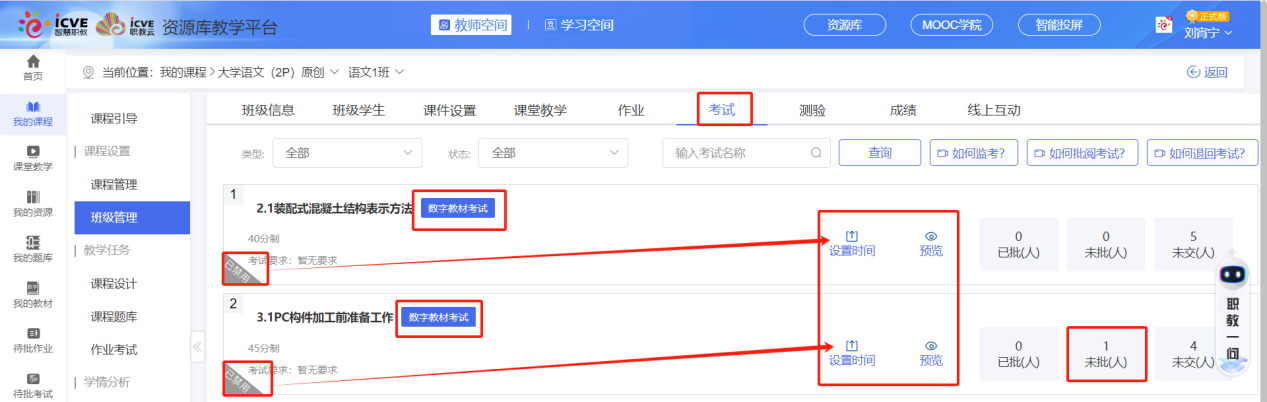
Task: Expand the 大学语文（2P）原创 course dropdown
Action: tap(279, 72)
